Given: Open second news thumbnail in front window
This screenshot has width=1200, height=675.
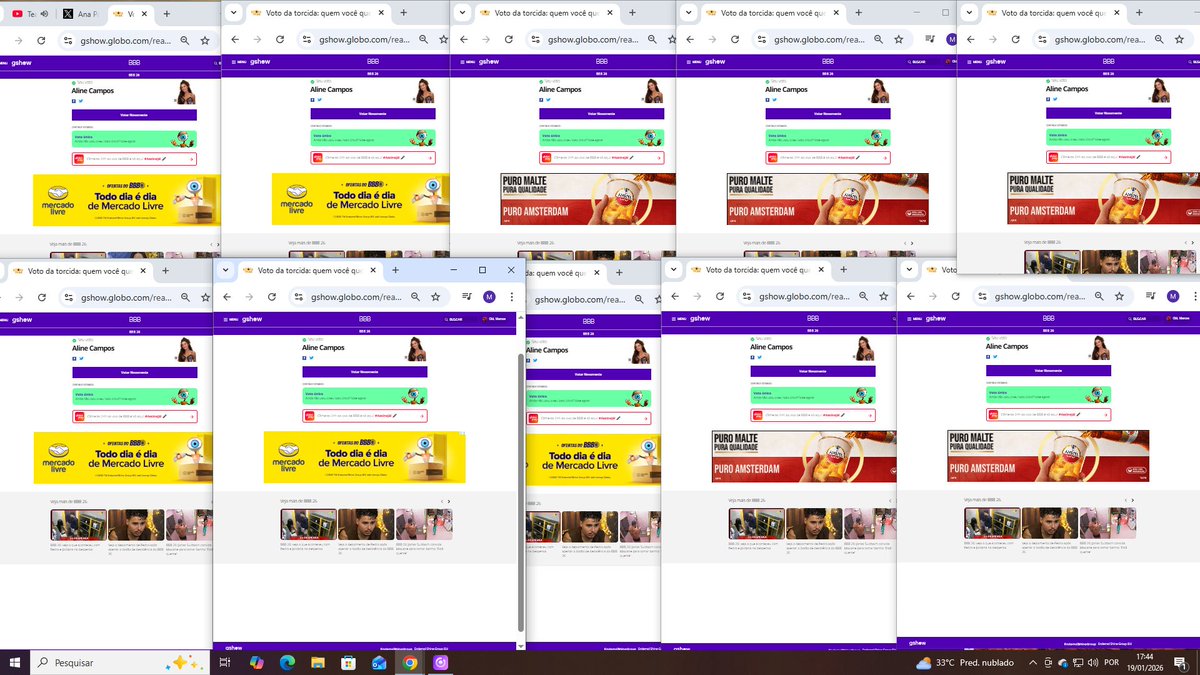Looking at the screenshot, I should [366, 525].
